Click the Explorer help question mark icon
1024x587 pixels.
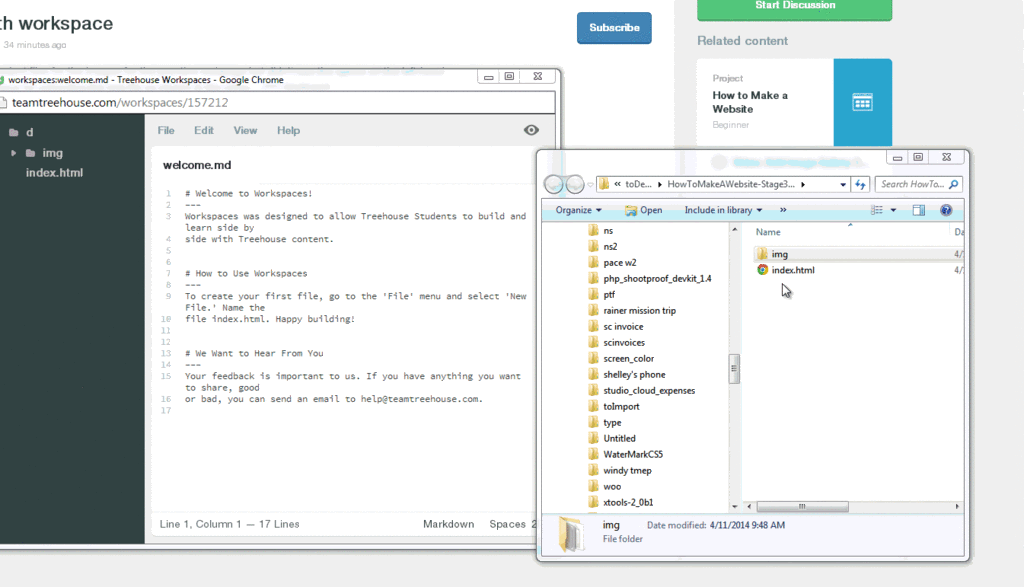(x=946, y=210)
